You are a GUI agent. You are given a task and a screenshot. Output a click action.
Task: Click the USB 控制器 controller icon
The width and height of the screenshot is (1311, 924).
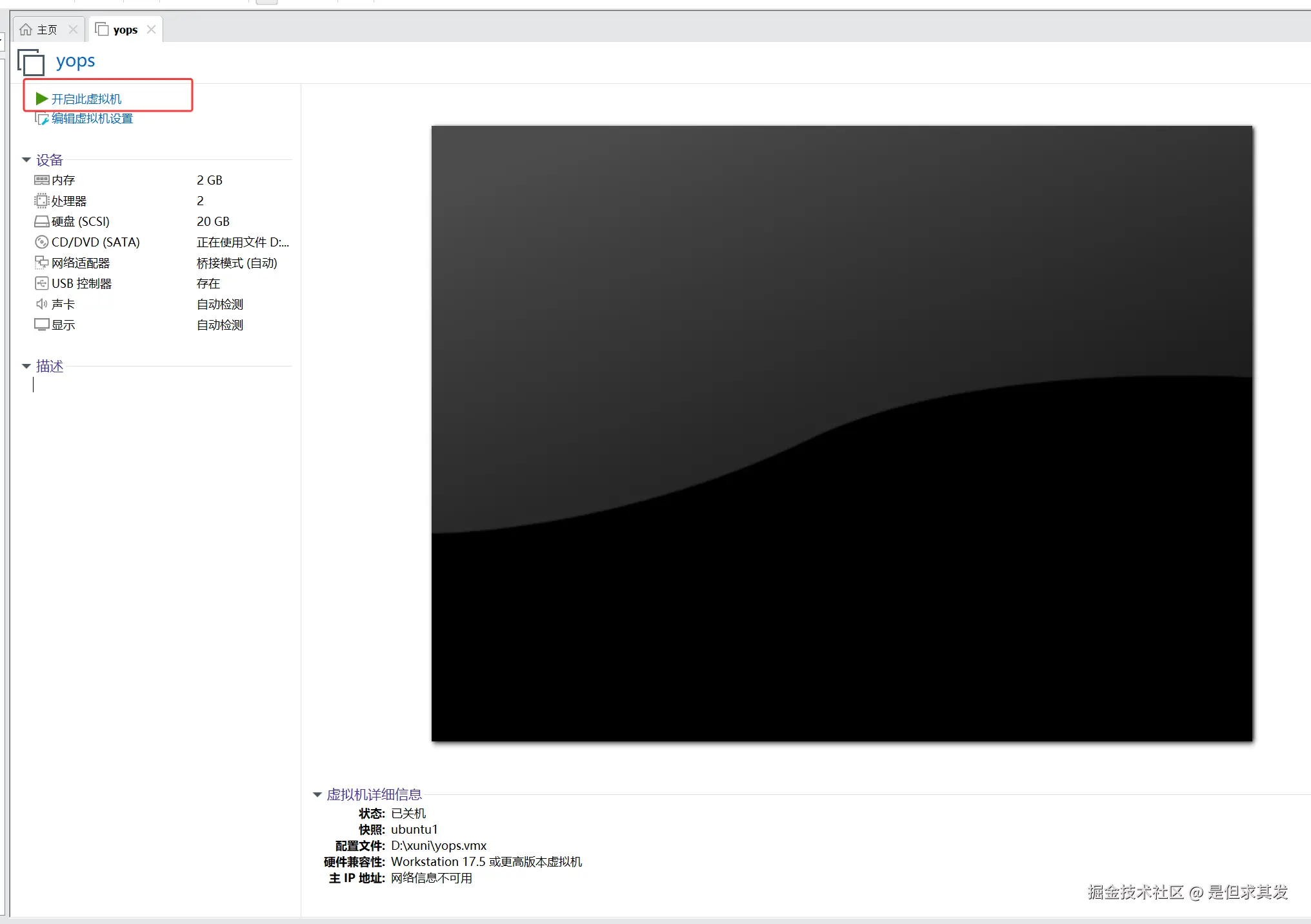tap(42, 283)
